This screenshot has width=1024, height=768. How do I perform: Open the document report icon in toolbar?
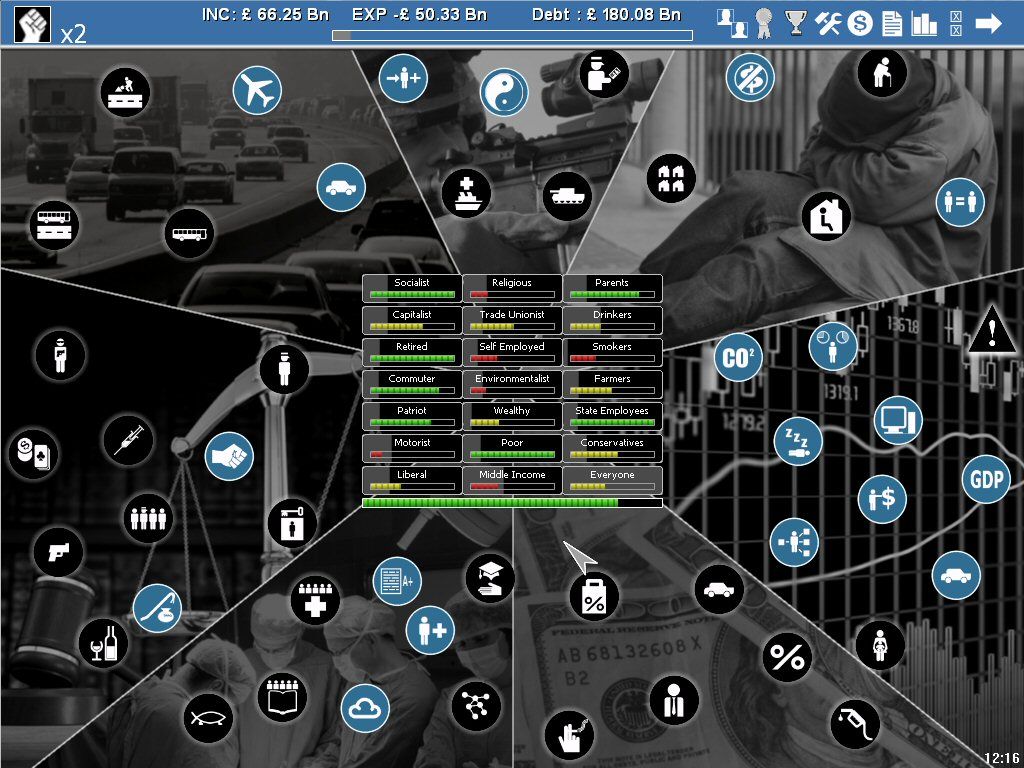pyautogui.click(x=892, y=23)
